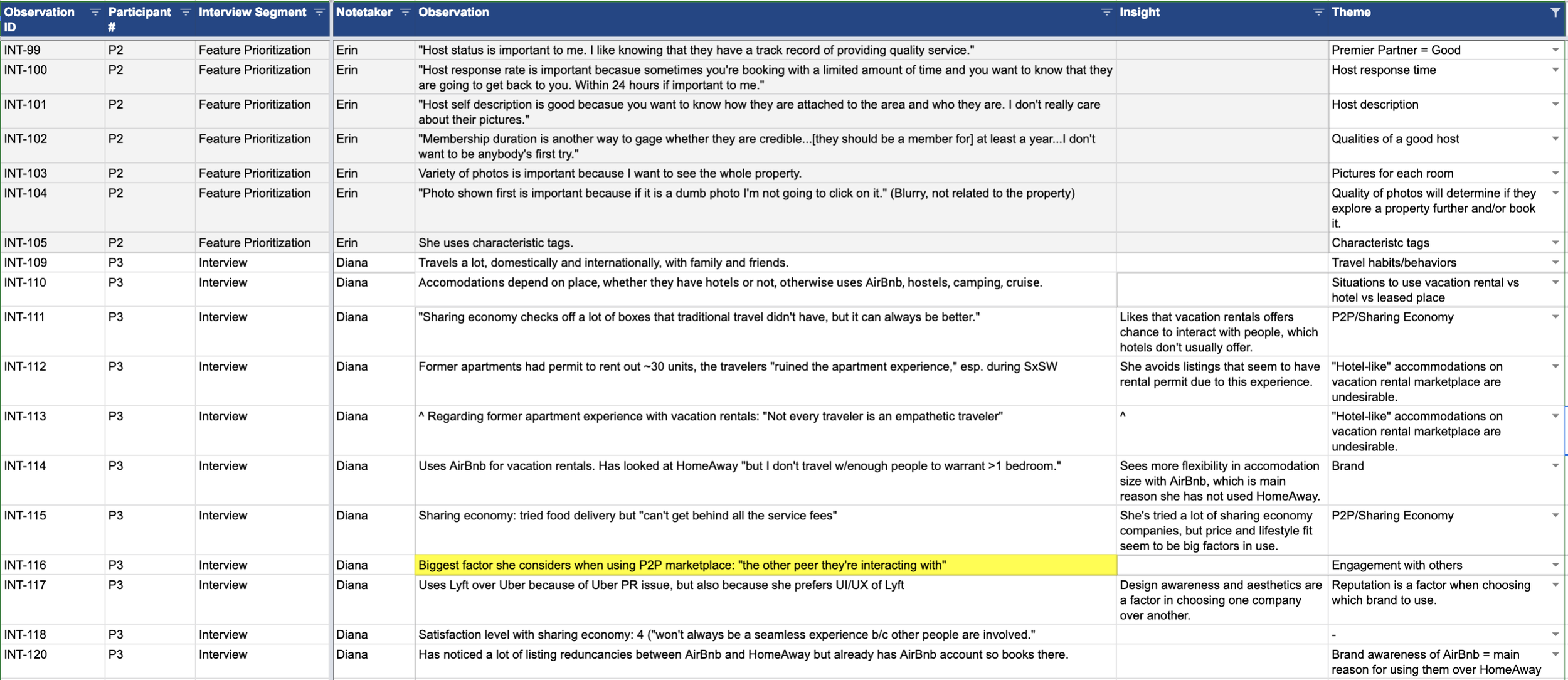This screenshot has height=680, width=1568.
Task: Open dropdown arrow for Travel habits/behaviors theme
Action: (x=1555, y=263)
